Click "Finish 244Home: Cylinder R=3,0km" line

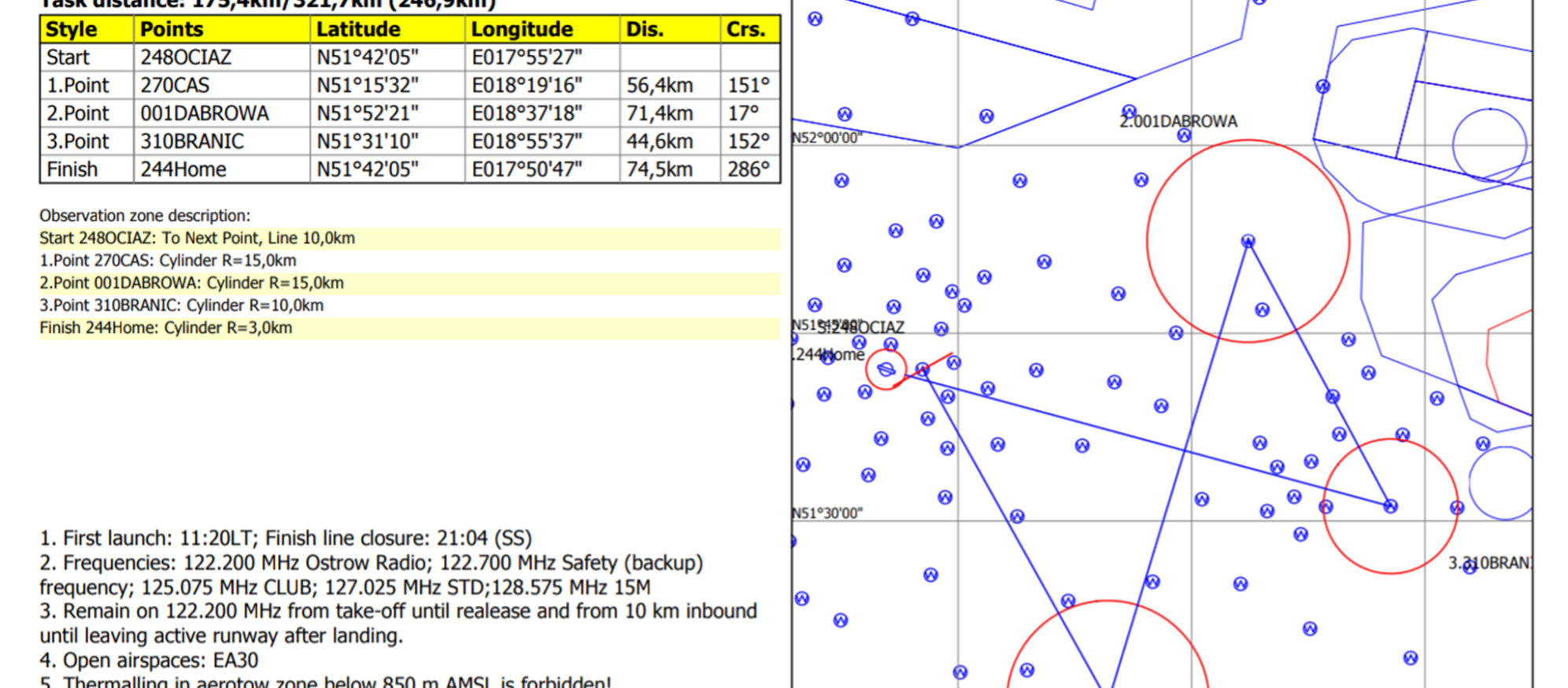pos(165,328)
